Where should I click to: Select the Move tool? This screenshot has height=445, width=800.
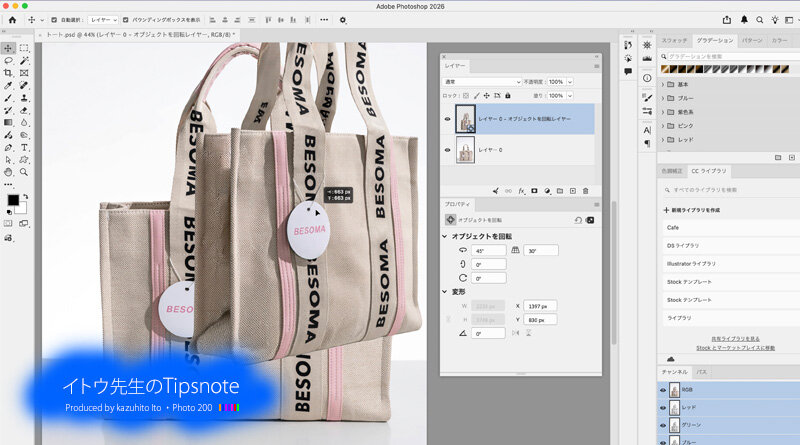click(x=8, y=48)
